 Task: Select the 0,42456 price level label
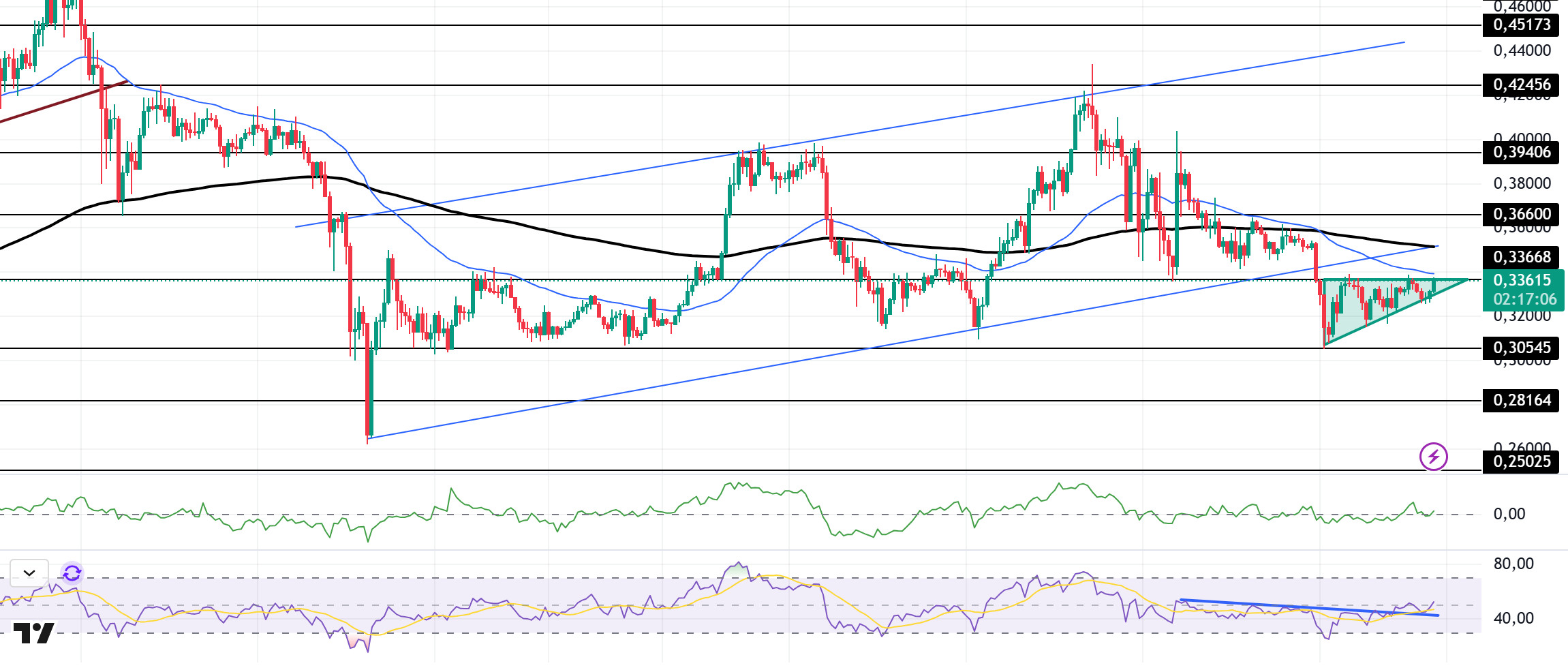pyautogui.click(x=1521, y=85)
